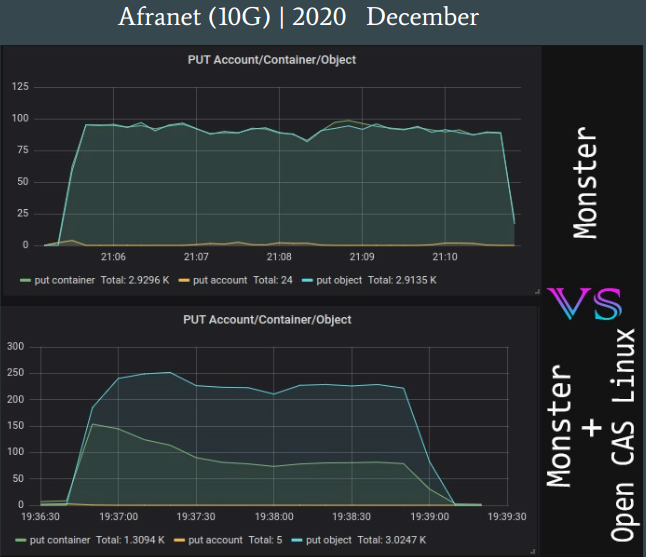Toggle put account series in bottom legend
The image size is (646, 557).
click(x=215, y=540)
